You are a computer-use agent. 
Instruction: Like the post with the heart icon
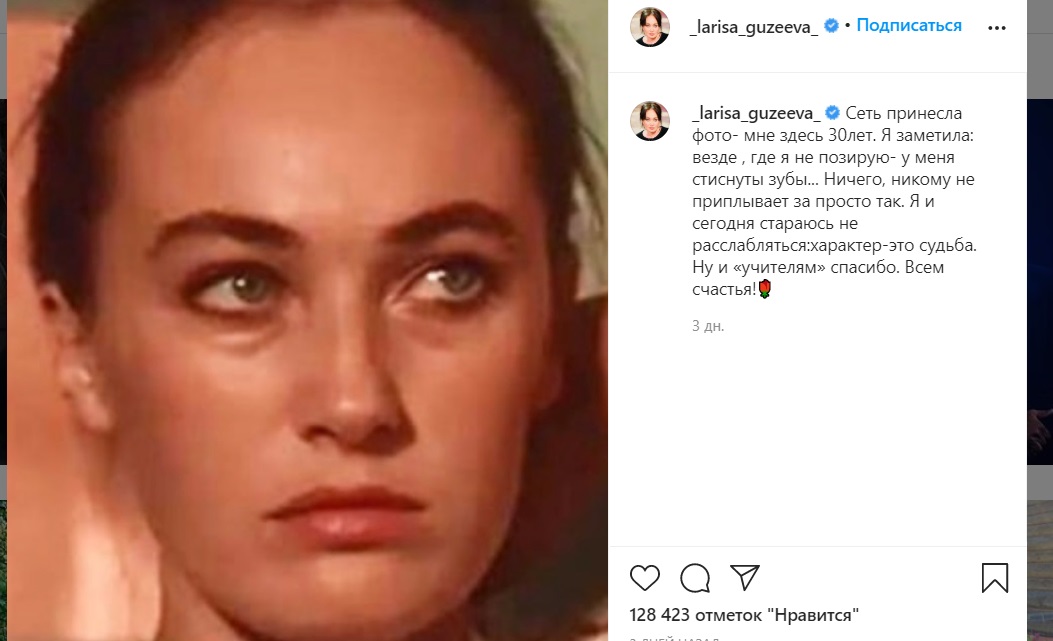pyautogui.click(x=645, y=578)
